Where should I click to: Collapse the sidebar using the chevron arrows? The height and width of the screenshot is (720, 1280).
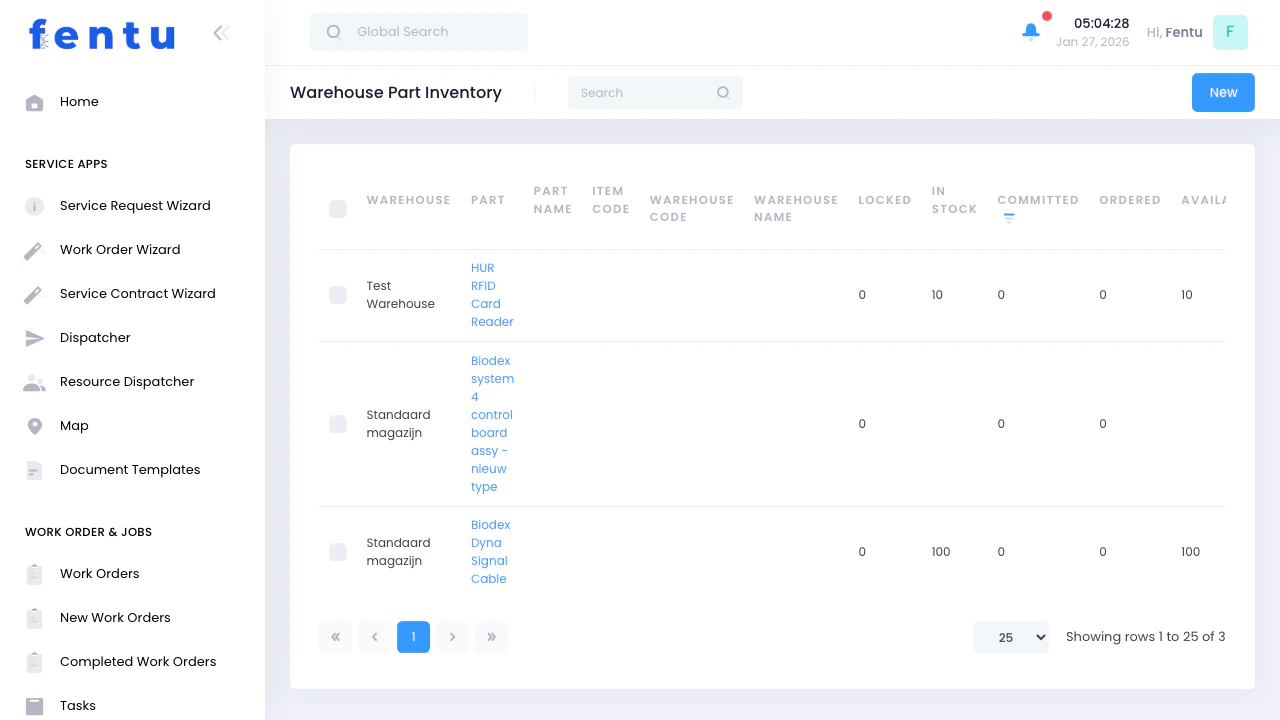(220, 32)
